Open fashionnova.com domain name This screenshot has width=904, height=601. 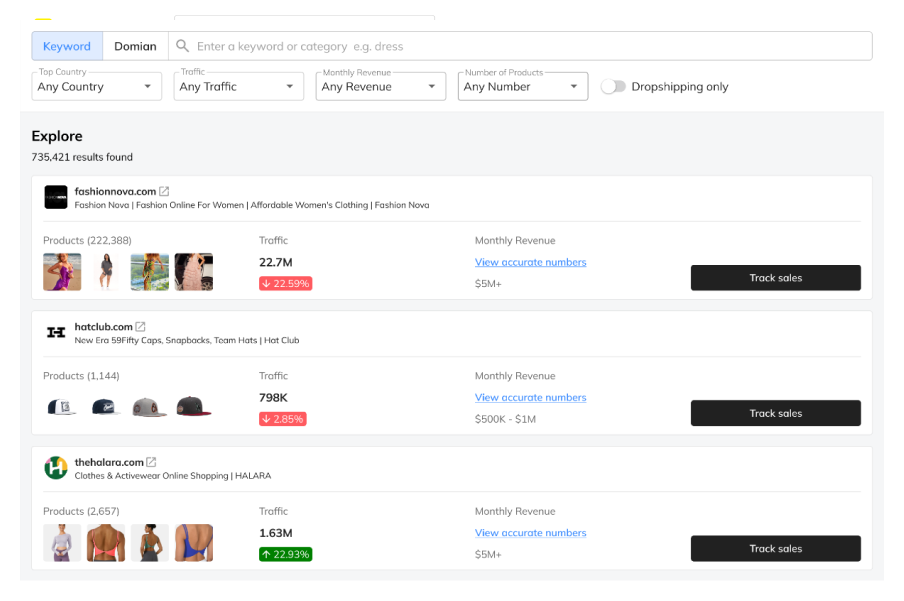(115, 191)
